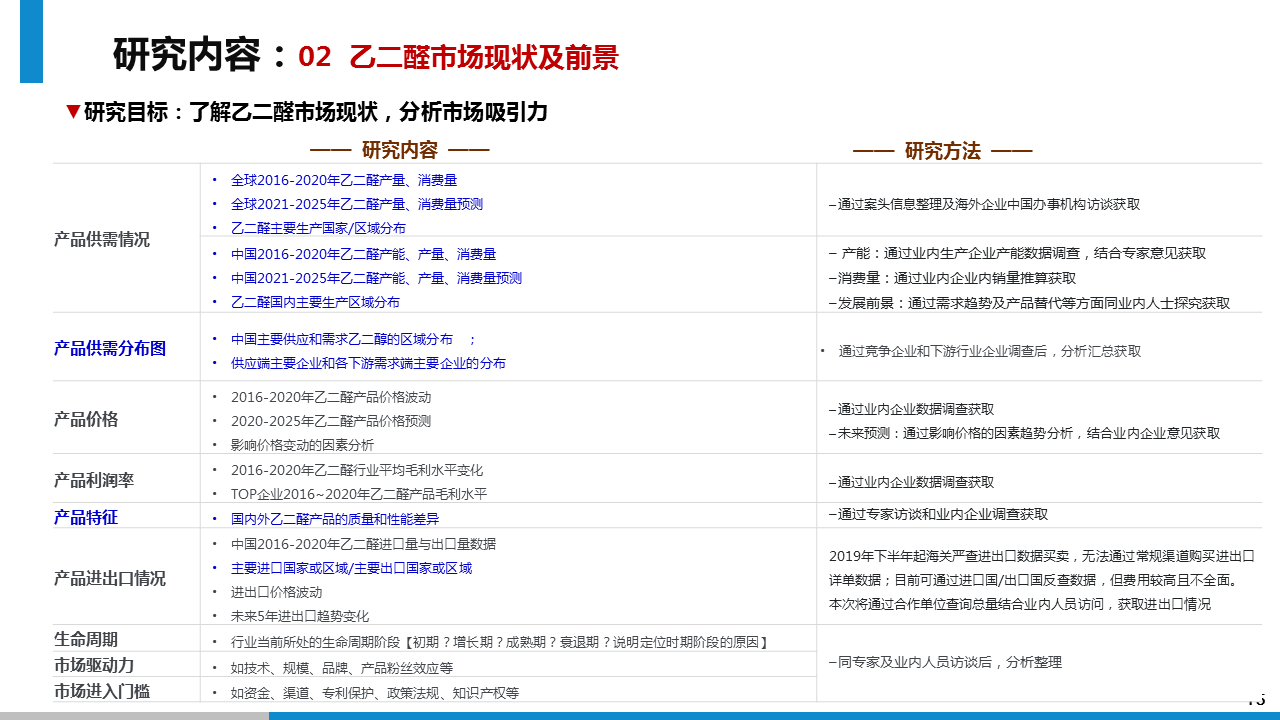Click the 影响价格变动的因素分析 bullet
Viewport: 1280px width, 720px height.
click(302, 445)
